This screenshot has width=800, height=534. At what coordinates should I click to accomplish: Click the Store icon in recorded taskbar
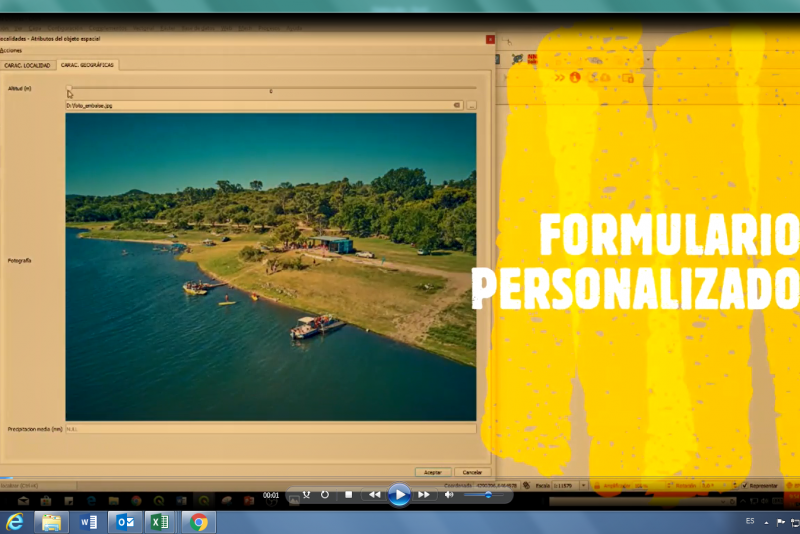pos(46,501)
